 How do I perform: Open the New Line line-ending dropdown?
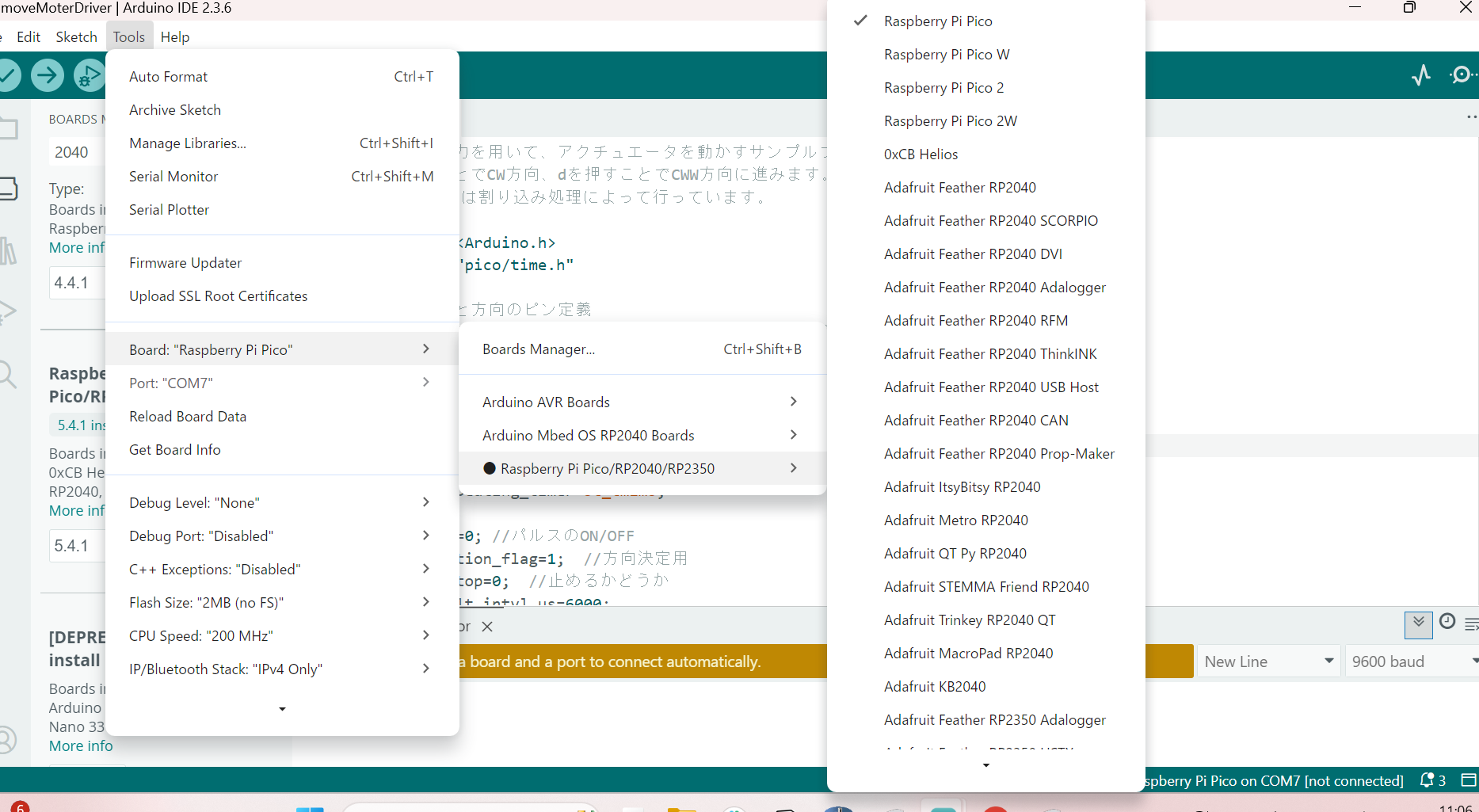pos(1267,661)
